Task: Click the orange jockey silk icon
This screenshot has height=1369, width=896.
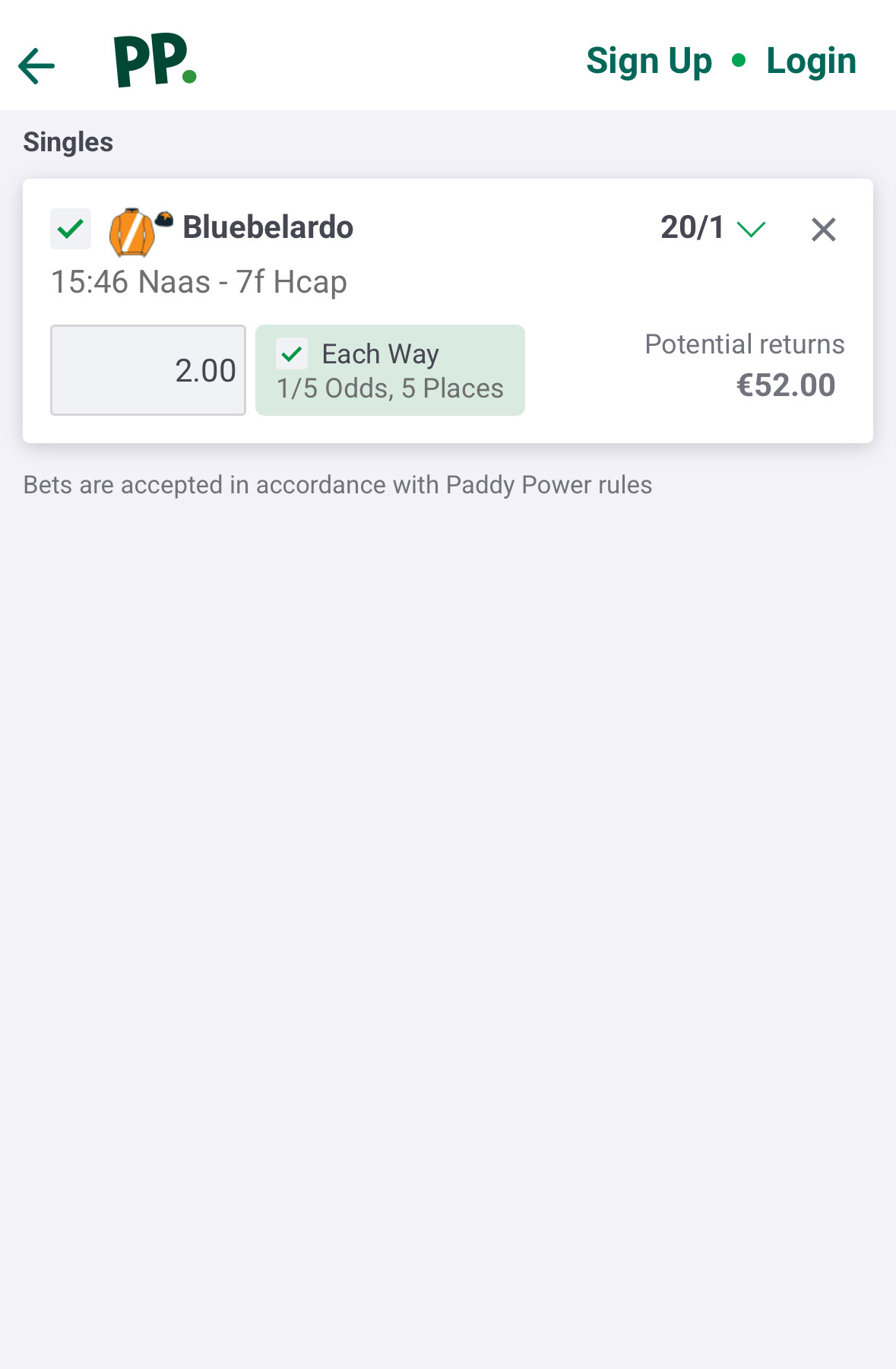Action: [131, 232]
